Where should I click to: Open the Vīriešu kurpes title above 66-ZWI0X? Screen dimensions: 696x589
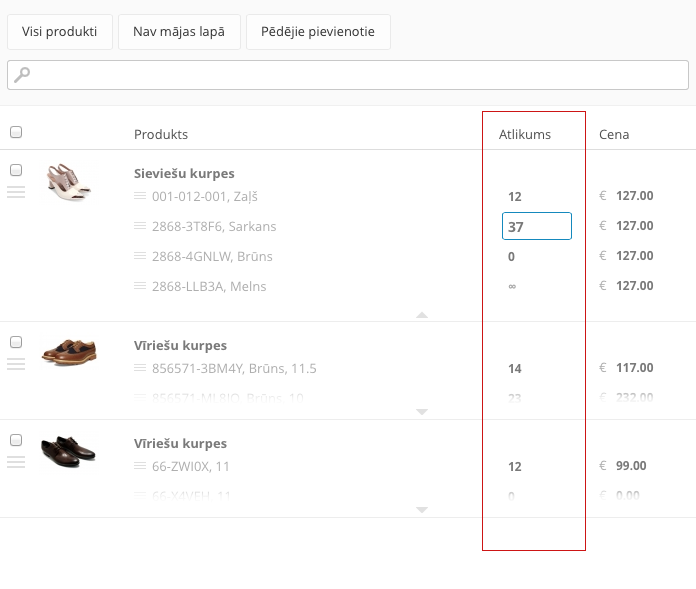180,443
